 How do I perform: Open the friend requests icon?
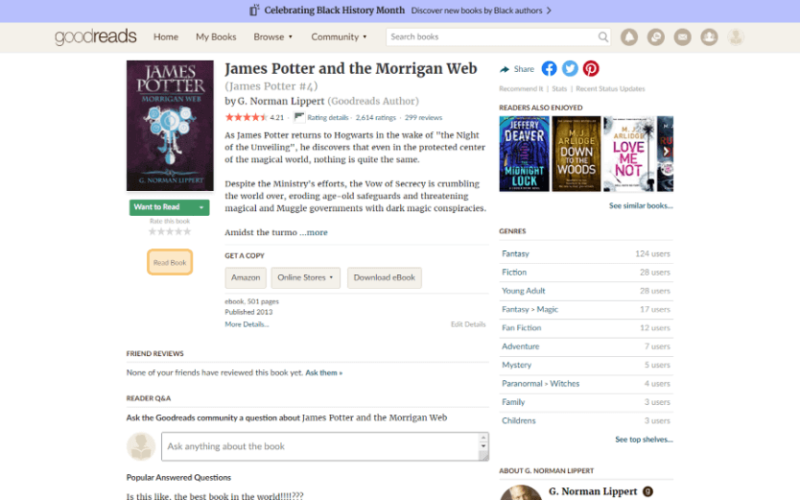click(709, 37)
